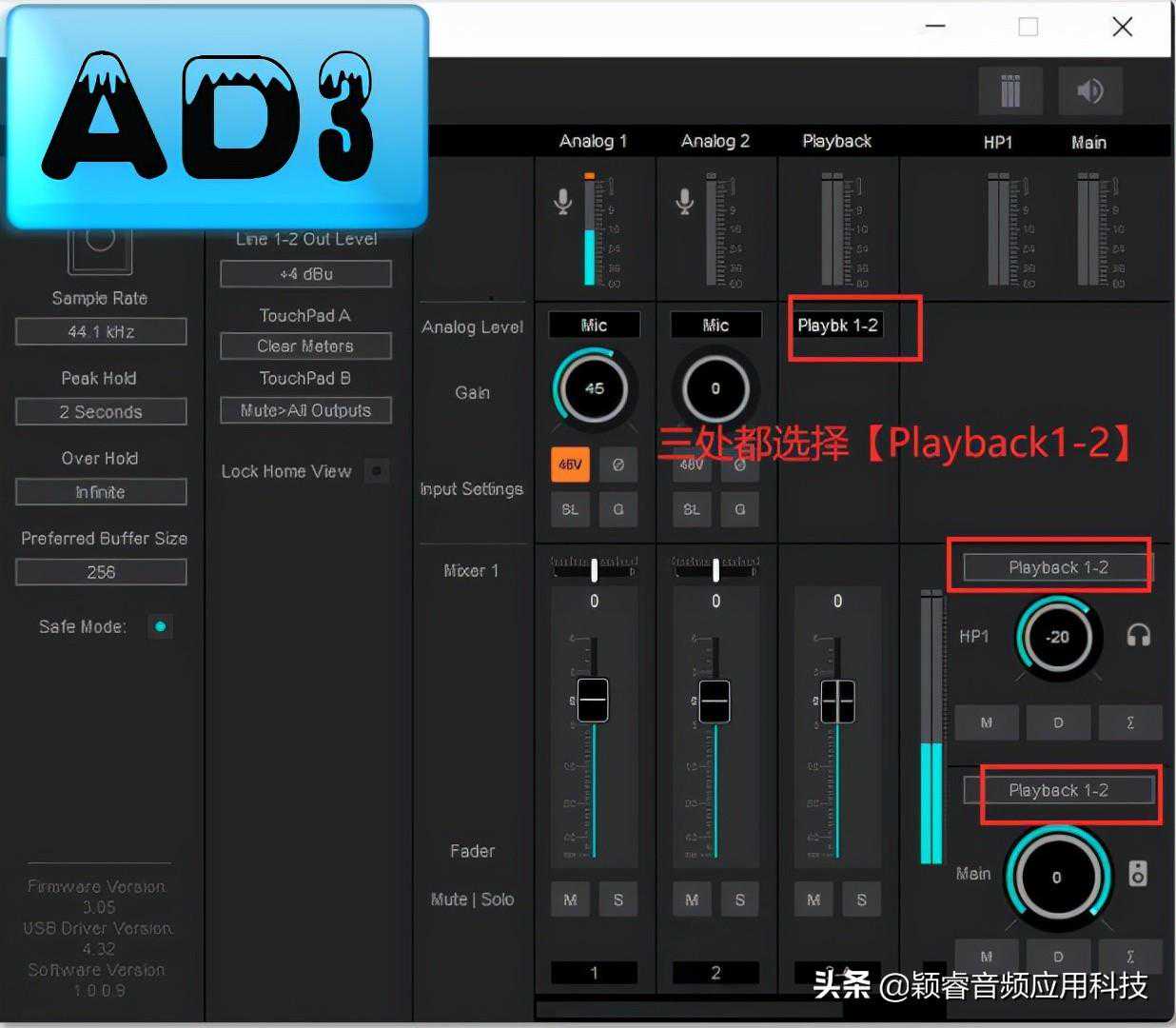Expand the Preferred Buffer Size 256 dropdown
The width and height of the screenshot is (1176, 1028).
pyautogui.click(x=101, y=572)
